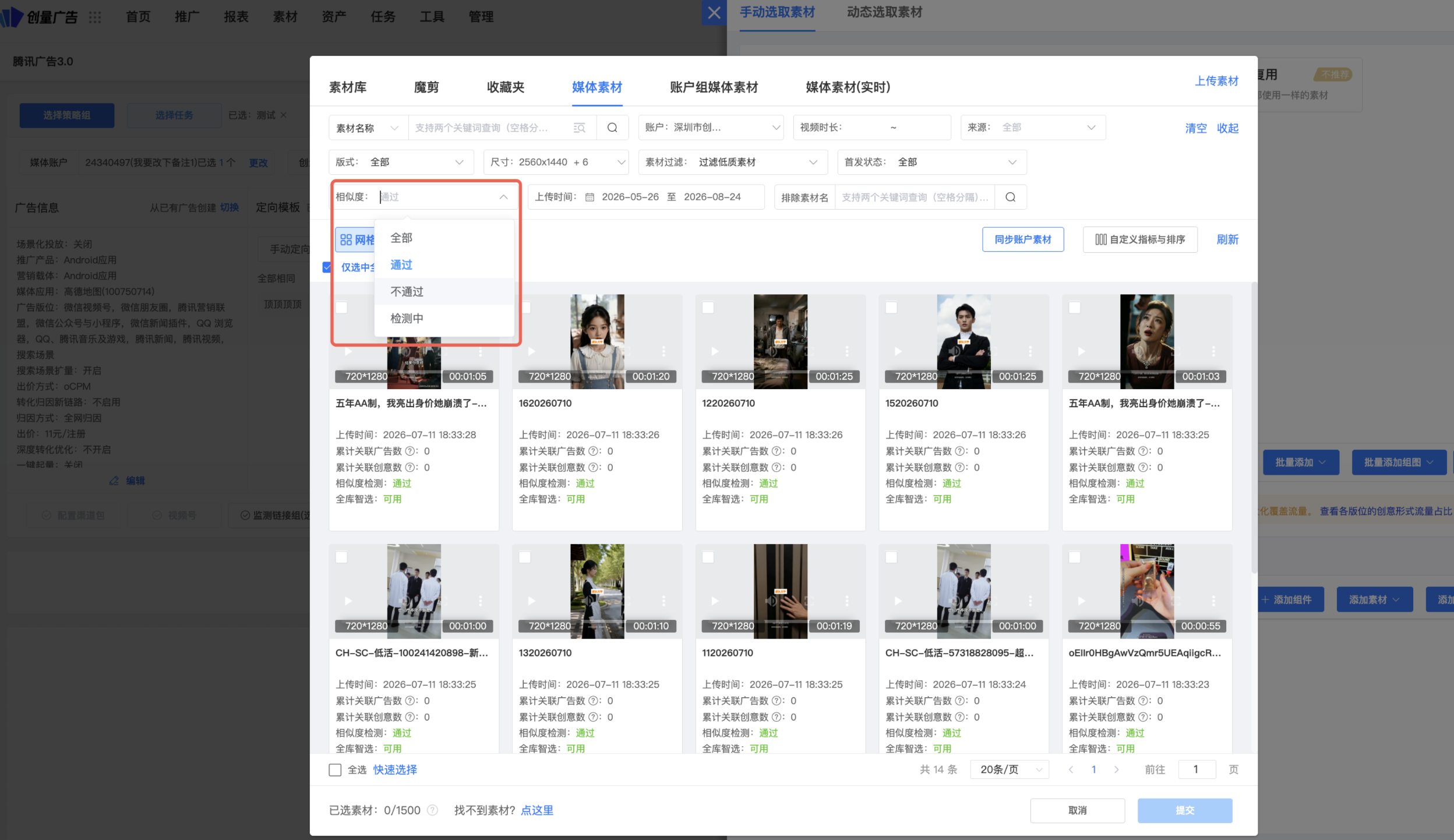Click the 排除素材名 keyword input field

click(x=915, y=197)
